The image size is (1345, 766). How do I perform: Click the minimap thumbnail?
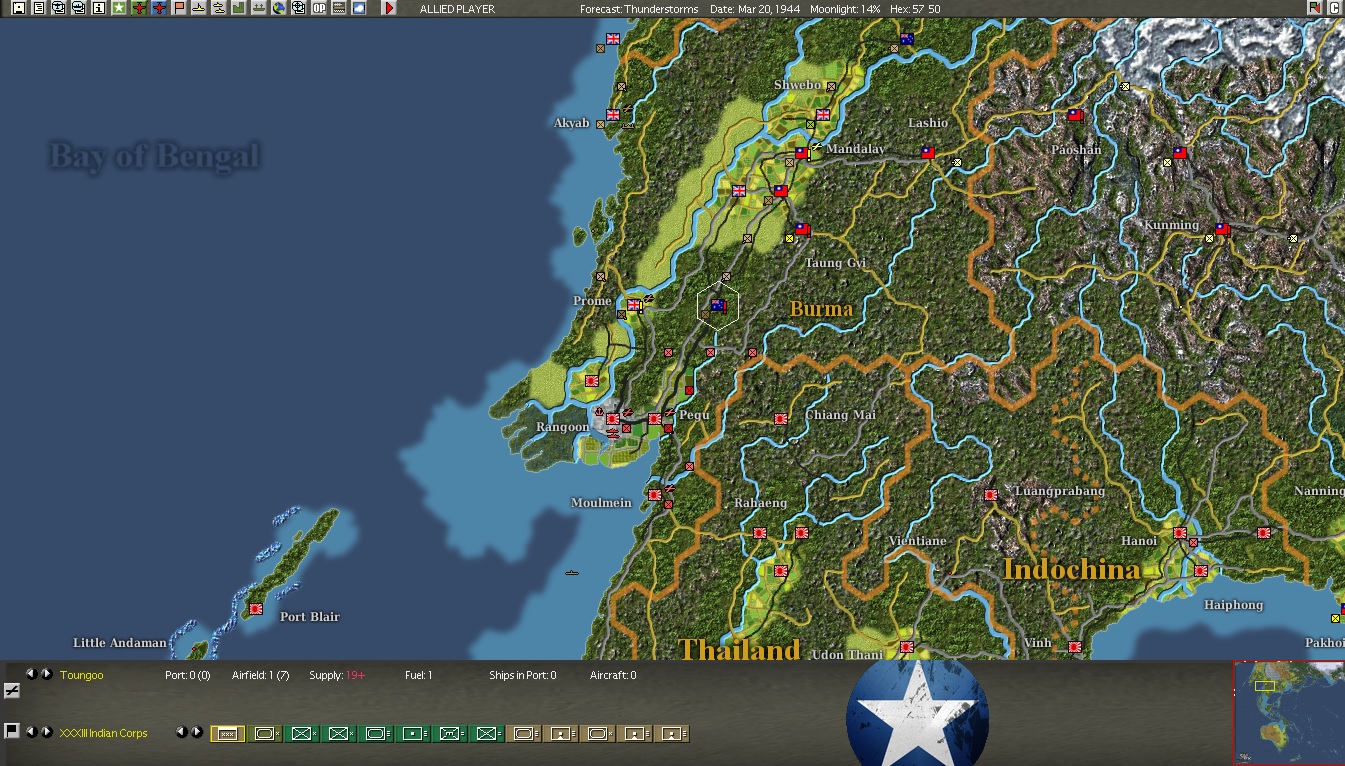[x=1289, y=712]
